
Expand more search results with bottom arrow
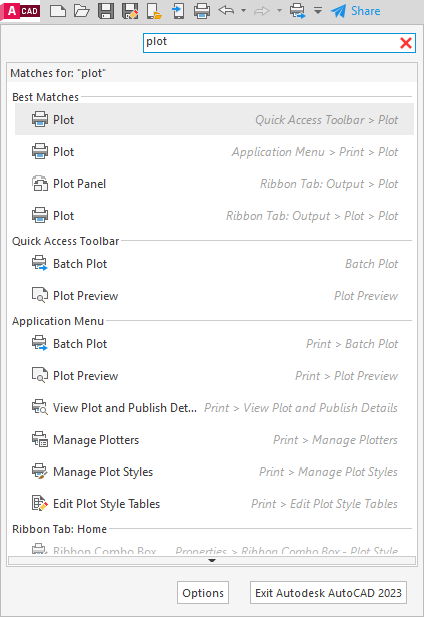(212, 560)
